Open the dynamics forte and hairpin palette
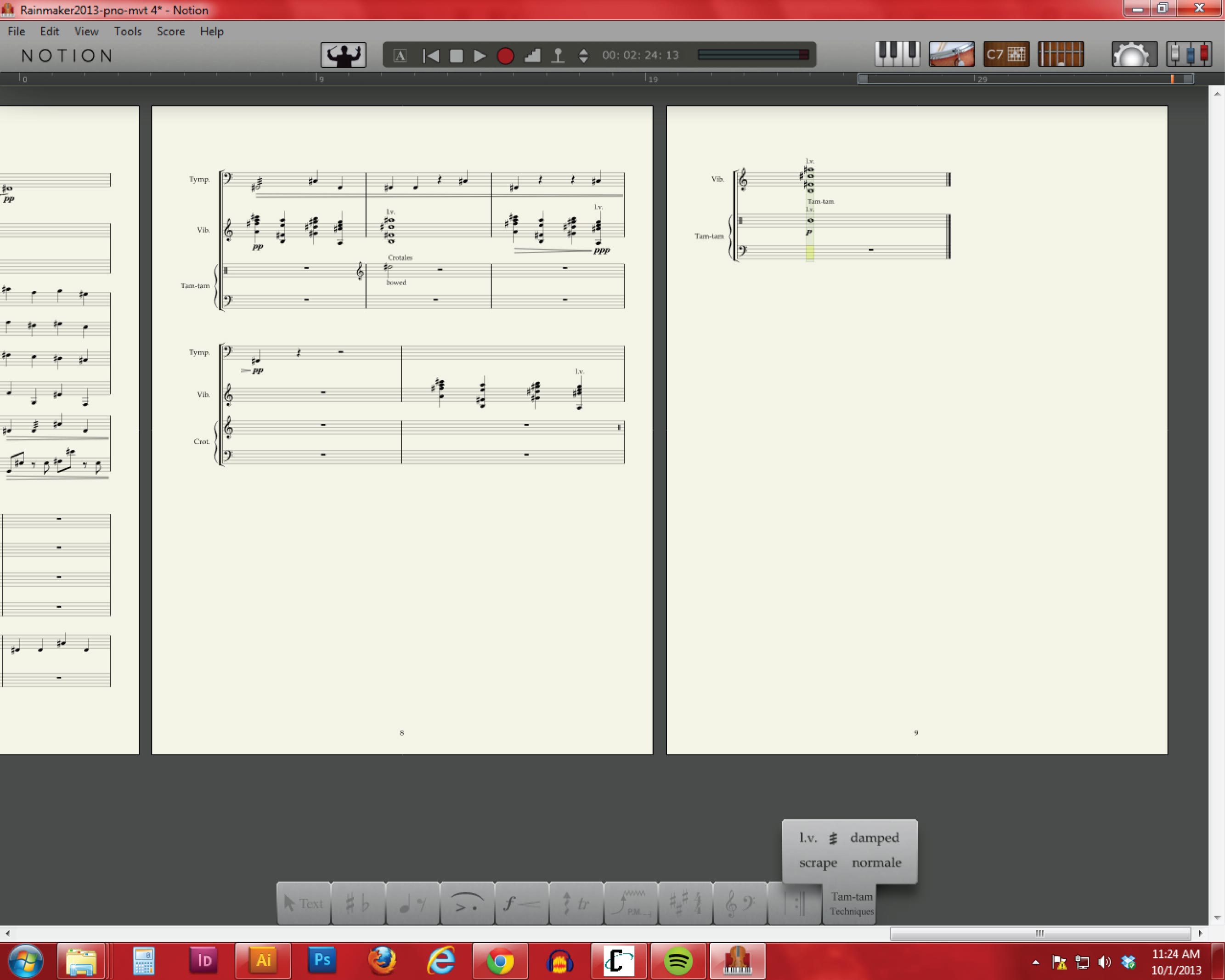 point(522,903)
